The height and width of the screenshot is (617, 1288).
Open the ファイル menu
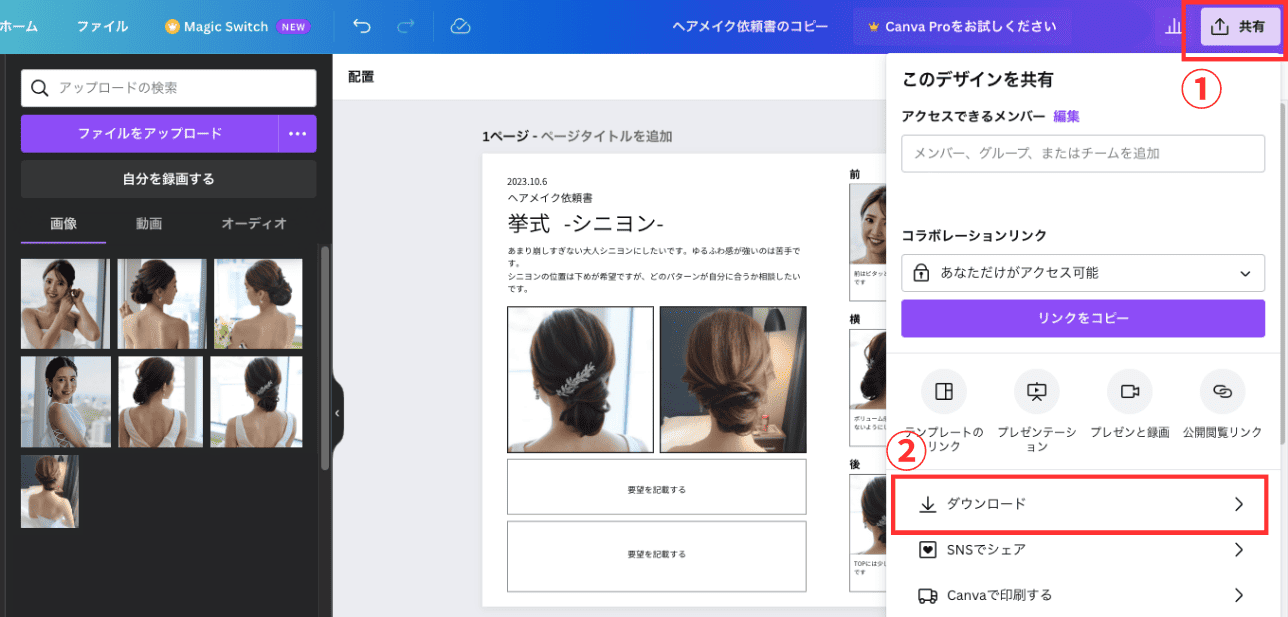pos(102,27)
